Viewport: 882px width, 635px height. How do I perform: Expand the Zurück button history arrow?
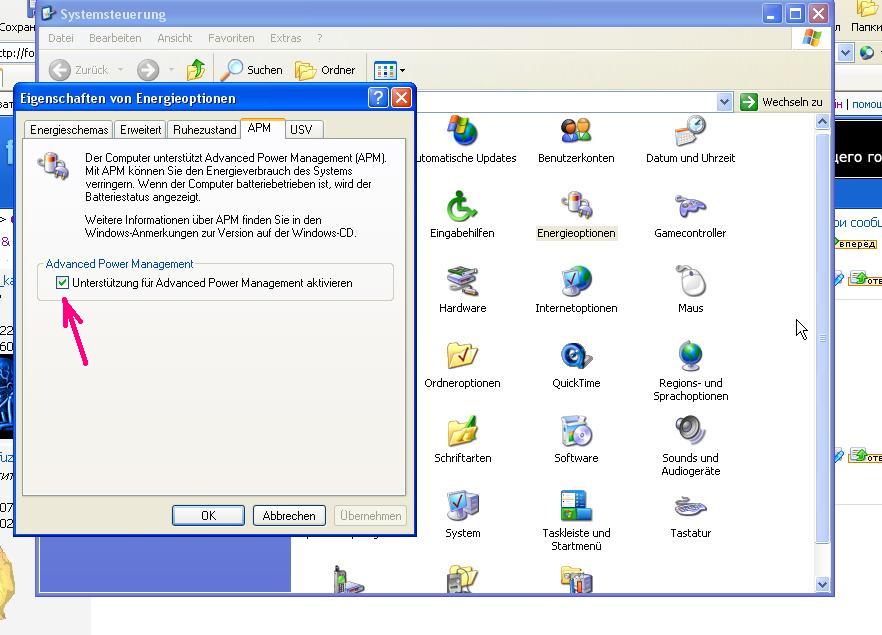(x=121, y=70)
